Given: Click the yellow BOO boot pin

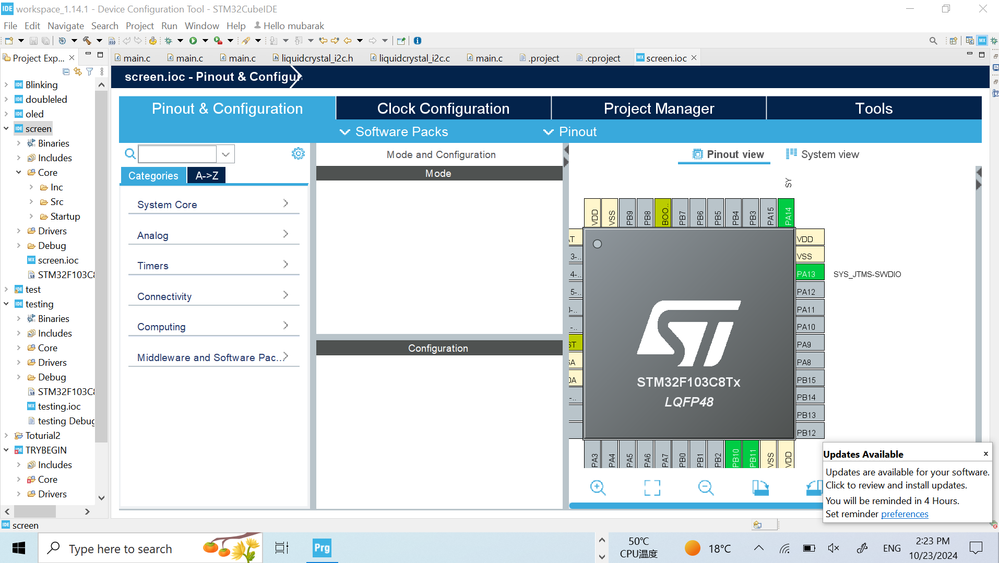Looking at the screenshot, I should (x=663, y=213).
